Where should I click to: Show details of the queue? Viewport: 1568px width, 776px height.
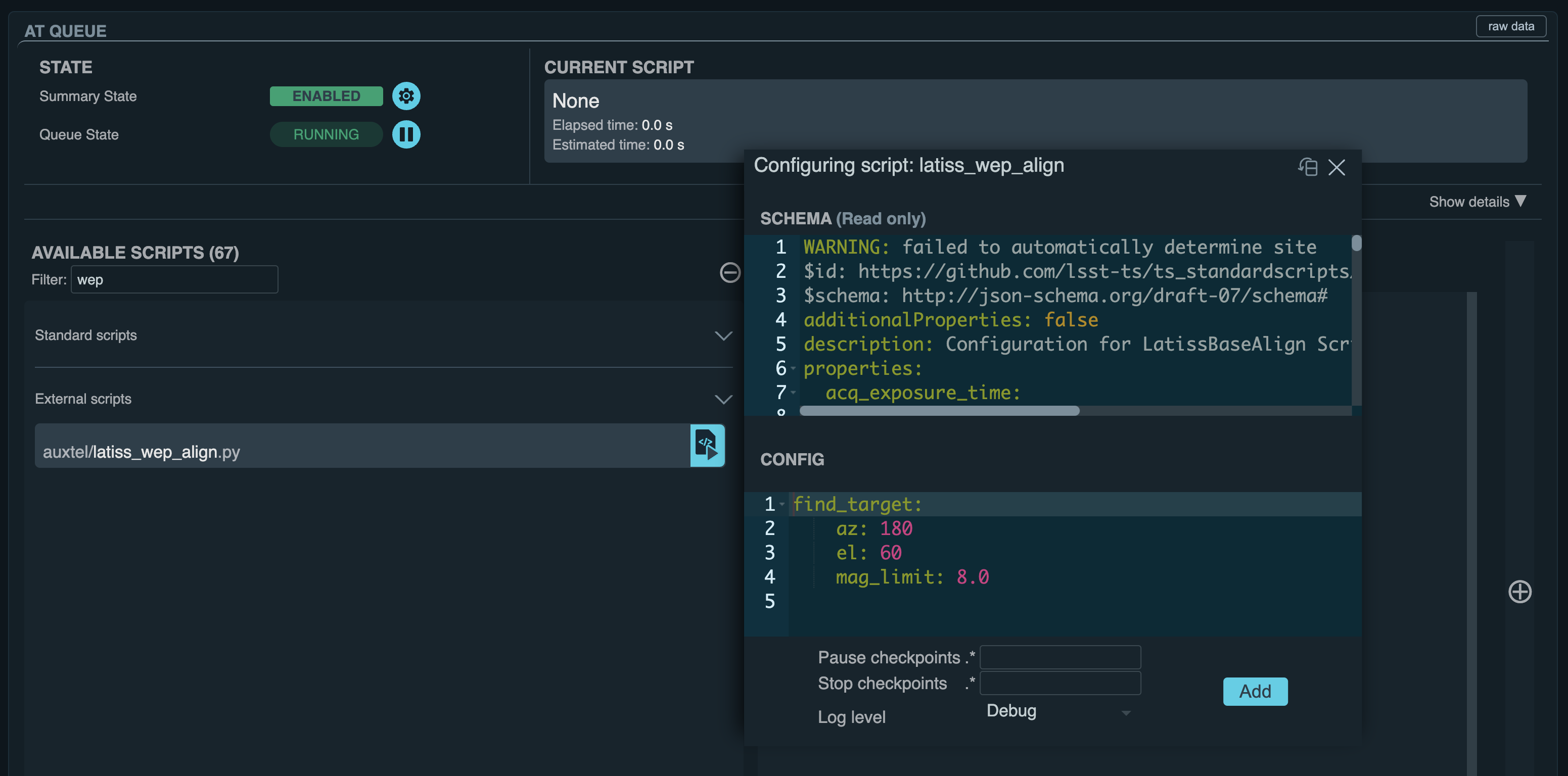pos(1478,201)
